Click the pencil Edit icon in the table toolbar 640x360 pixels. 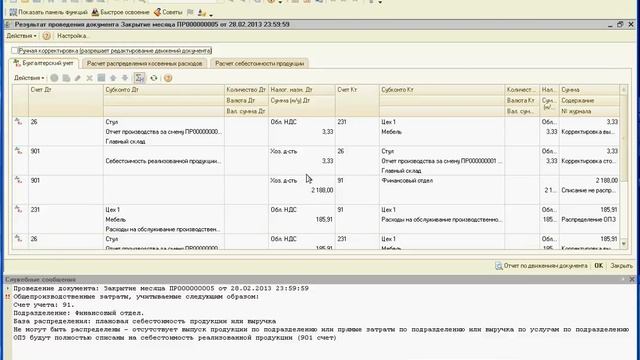point(78,78)
